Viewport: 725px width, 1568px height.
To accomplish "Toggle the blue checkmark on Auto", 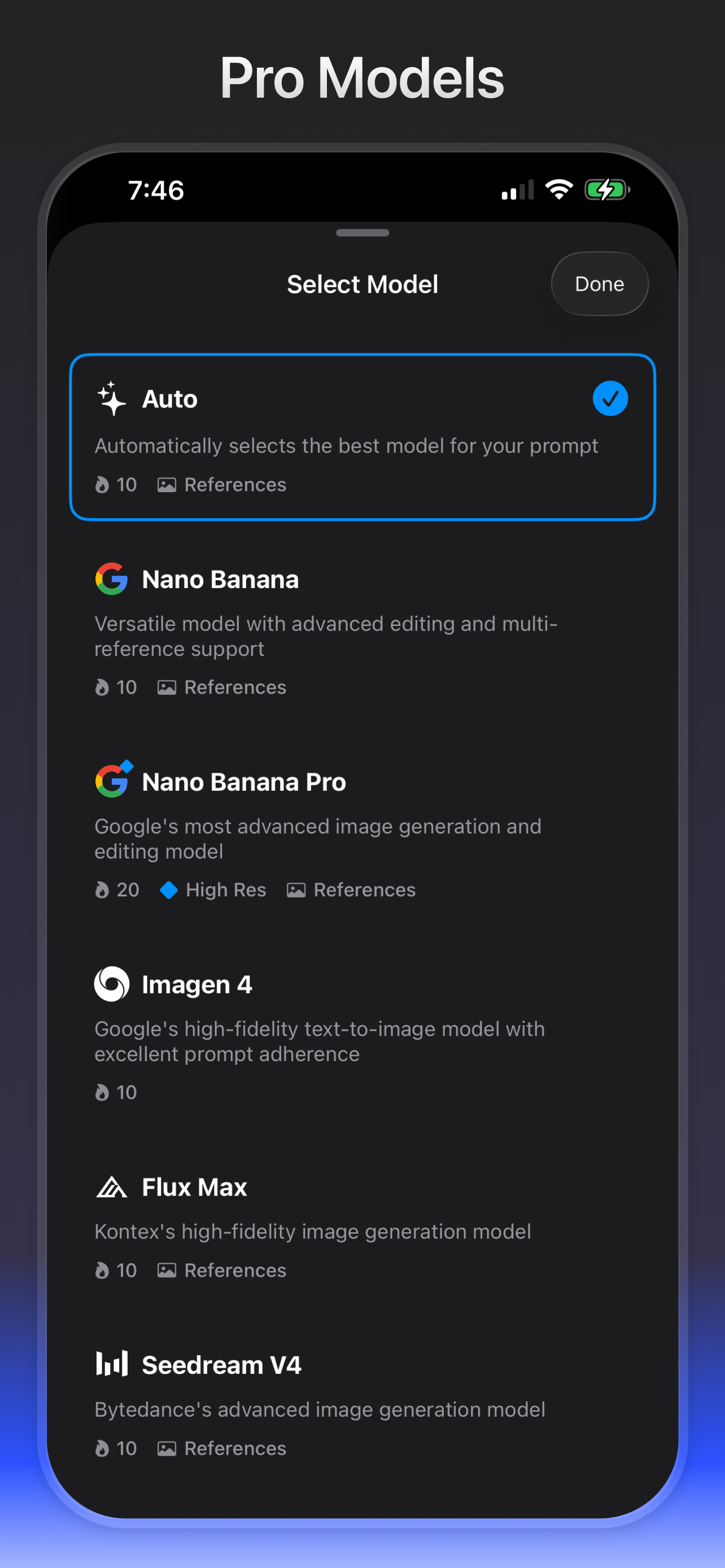I will pyautogui.click(x=610, y=398).
